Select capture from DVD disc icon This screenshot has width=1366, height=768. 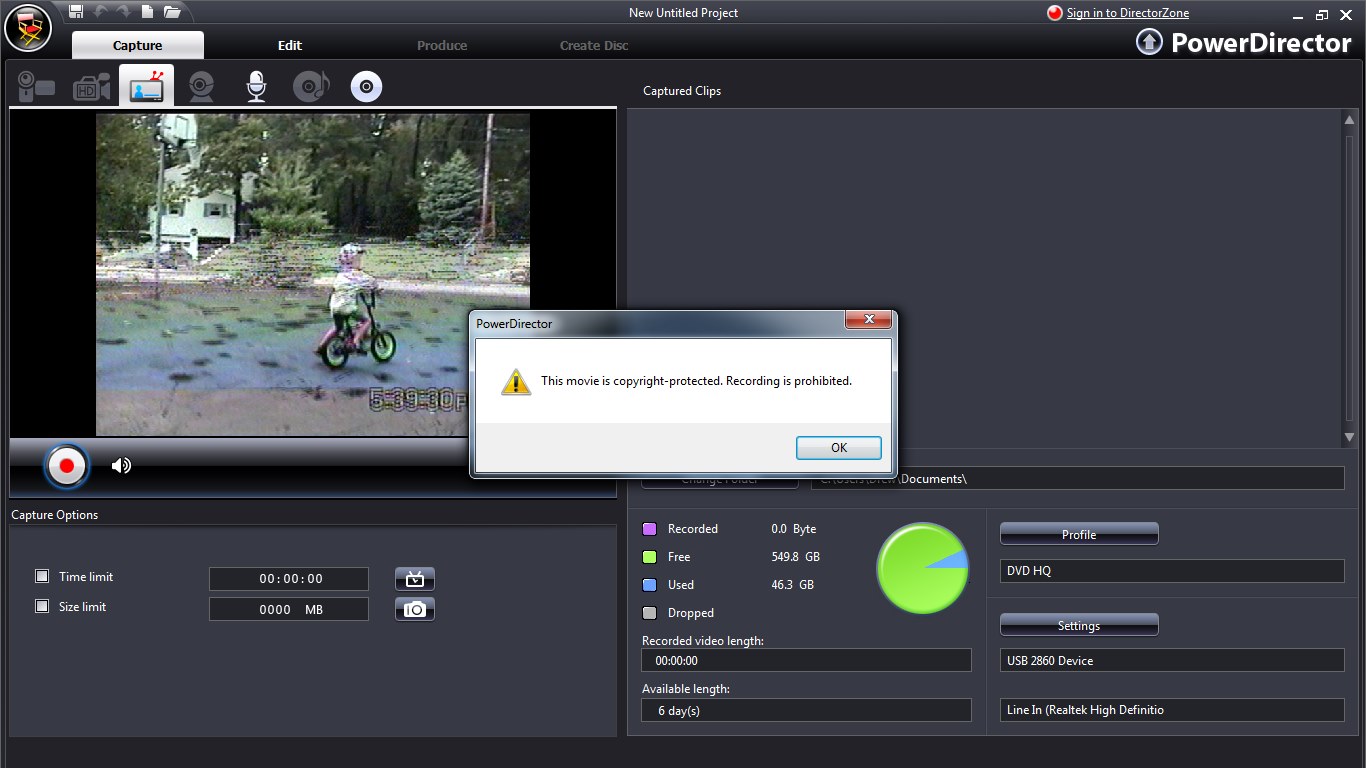[366, 87]
